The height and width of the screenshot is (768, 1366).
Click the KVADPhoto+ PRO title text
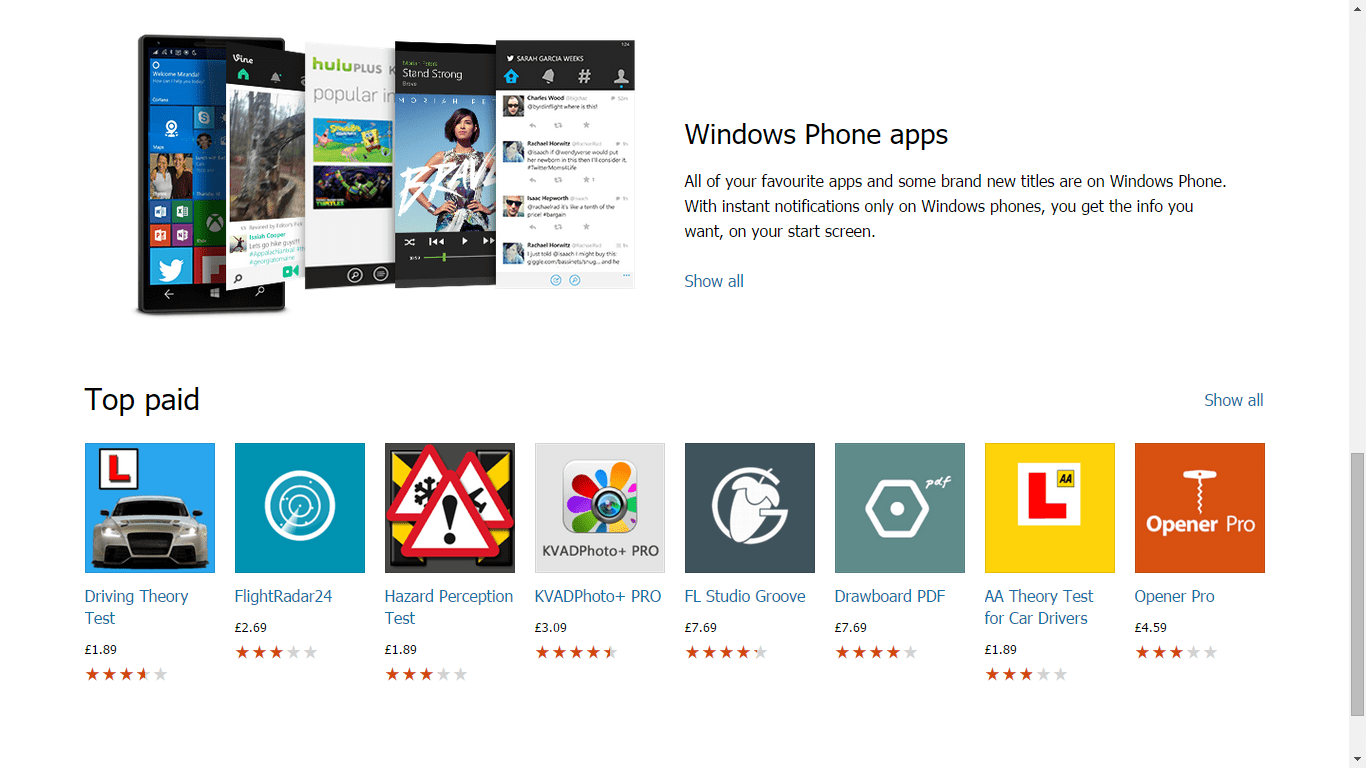point(598,596)
